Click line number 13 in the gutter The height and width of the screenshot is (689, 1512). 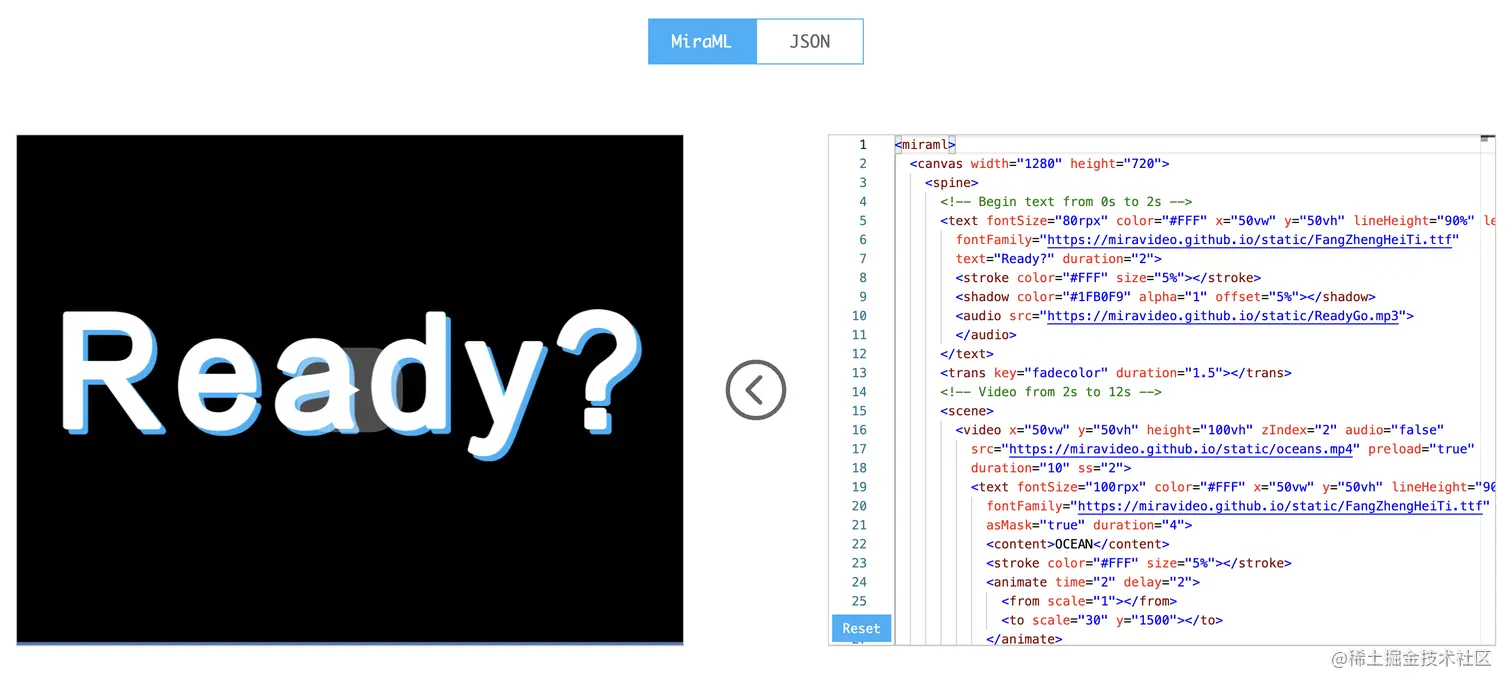(x=860, y=373)
